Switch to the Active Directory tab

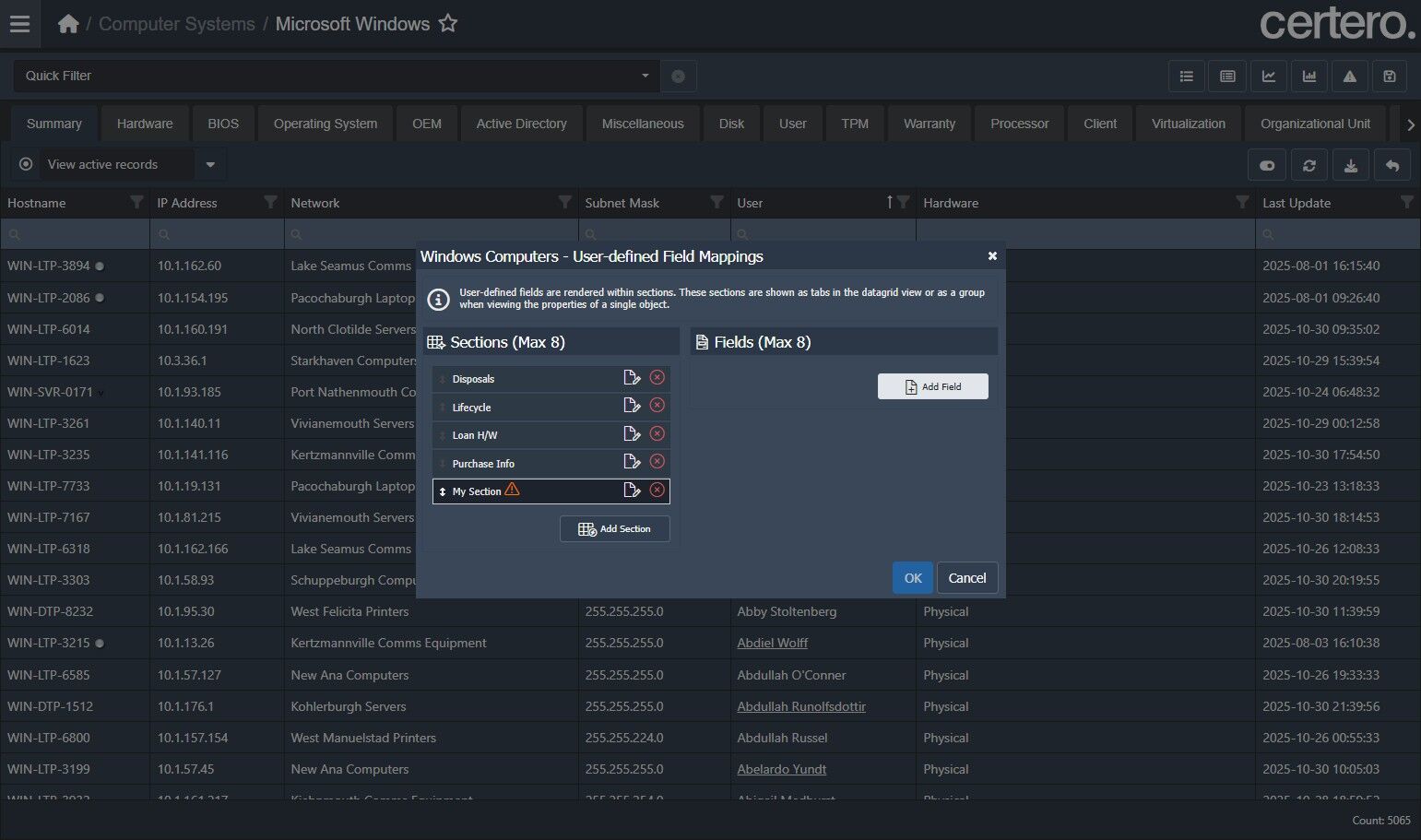point(521,124)
